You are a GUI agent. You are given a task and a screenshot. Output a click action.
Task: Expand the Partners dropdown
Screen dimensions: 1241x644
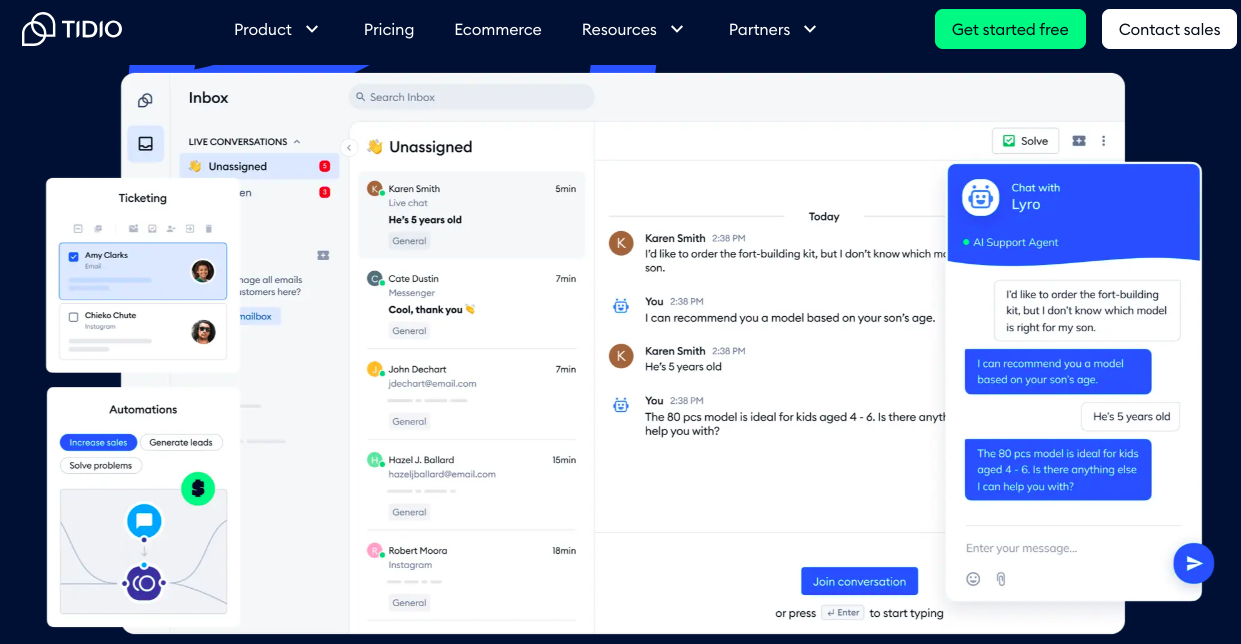click(x=772, y=29)
